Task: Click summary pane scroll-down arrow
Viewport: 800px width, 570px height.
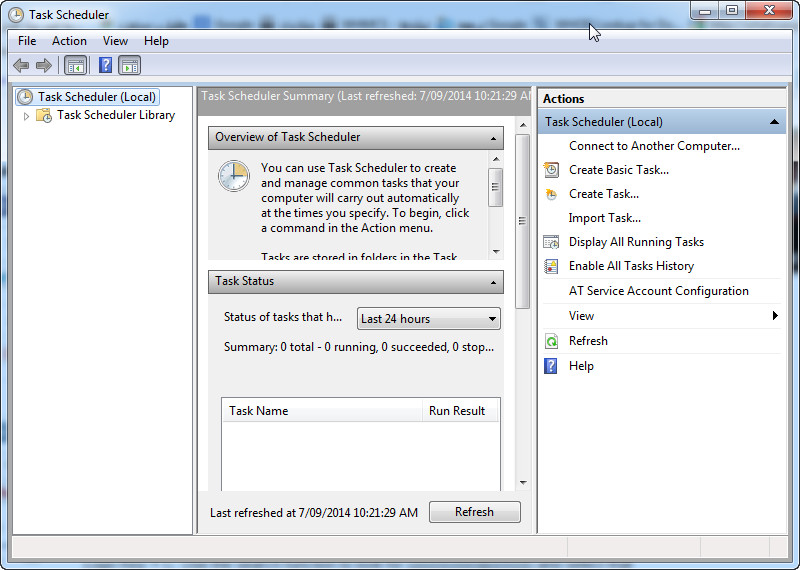Action: tap(522, 483)
